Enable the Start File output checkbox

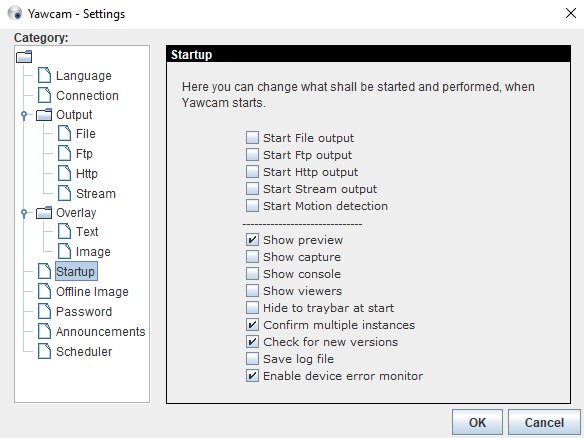(x=252, y=137)
